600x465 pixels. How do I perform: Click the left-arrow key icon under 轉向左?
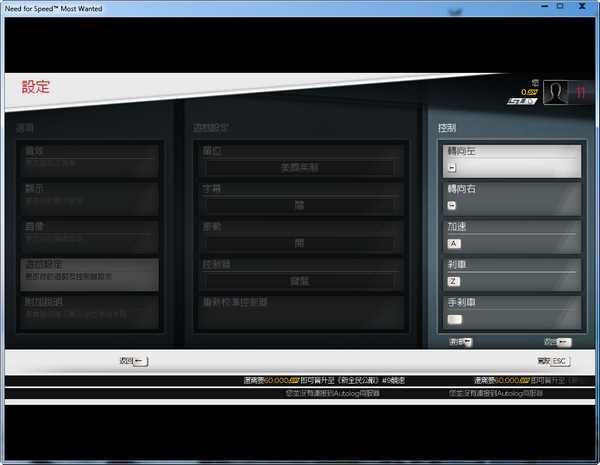click(452, 168)
